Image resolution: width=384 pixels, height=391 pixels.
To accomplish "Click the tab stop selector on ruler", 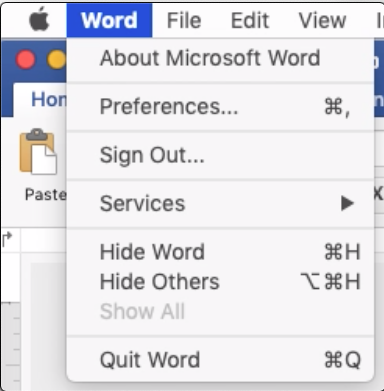I will pos(7,239).
